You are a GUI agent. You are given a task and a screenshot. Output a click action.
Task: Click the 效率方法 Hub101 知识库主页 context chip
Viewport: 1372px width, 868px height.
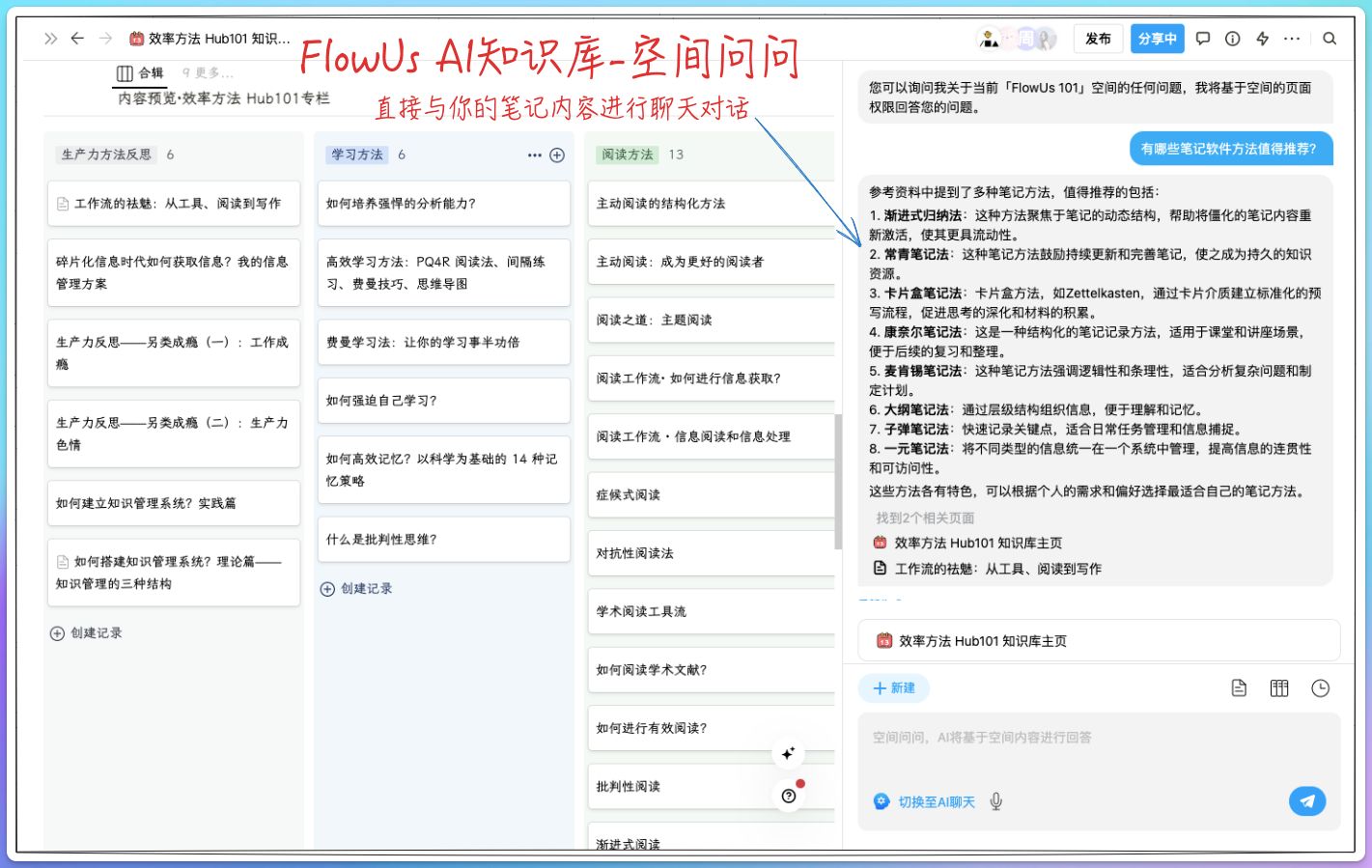click(x=1099, y=640)
